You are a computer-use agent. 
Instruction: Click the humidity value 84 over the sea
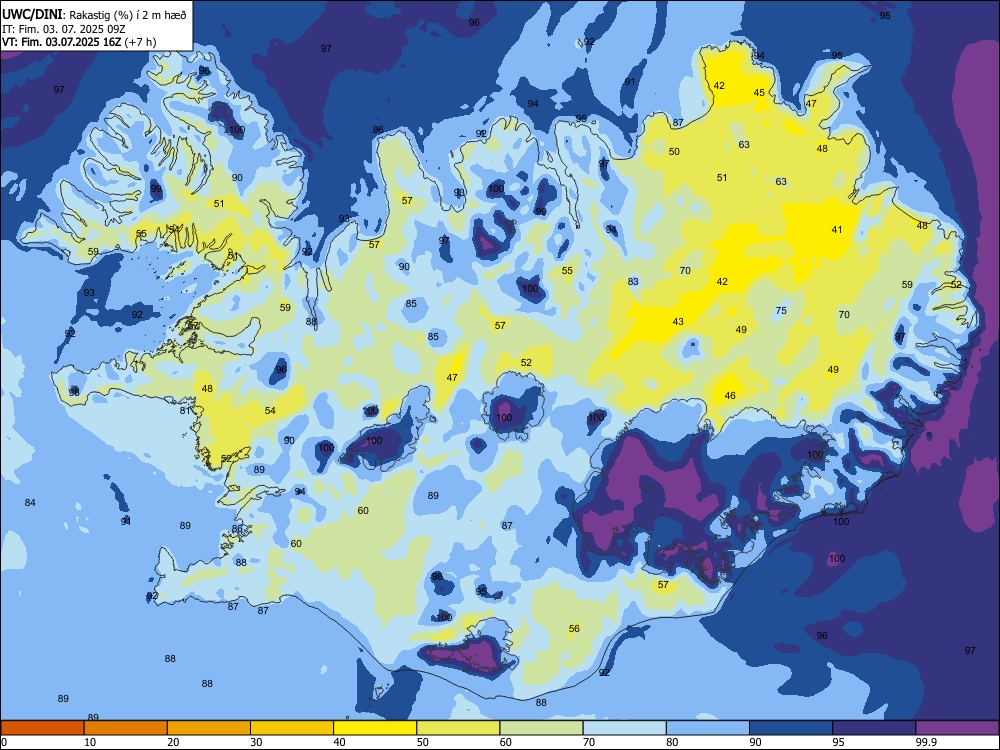[30, 503]
